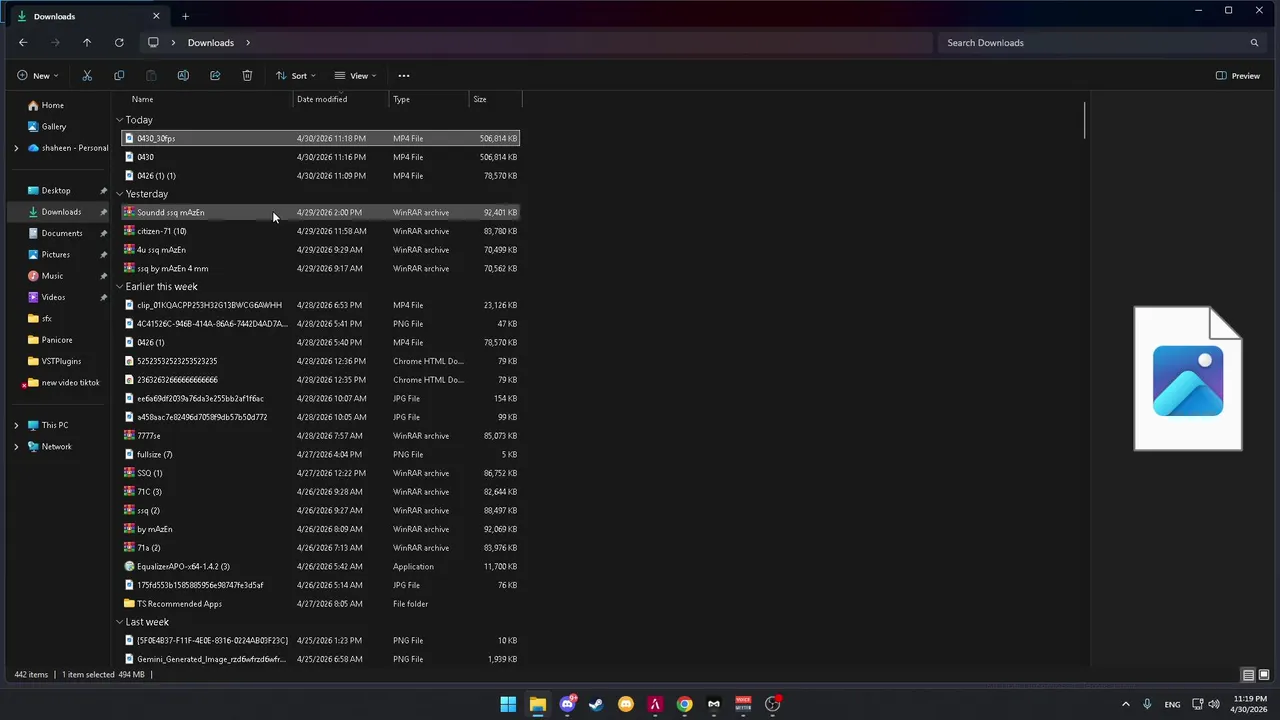
Task: Select the file citizen-71 (10)
Action: pyautogui.click(x=320, y=231)
